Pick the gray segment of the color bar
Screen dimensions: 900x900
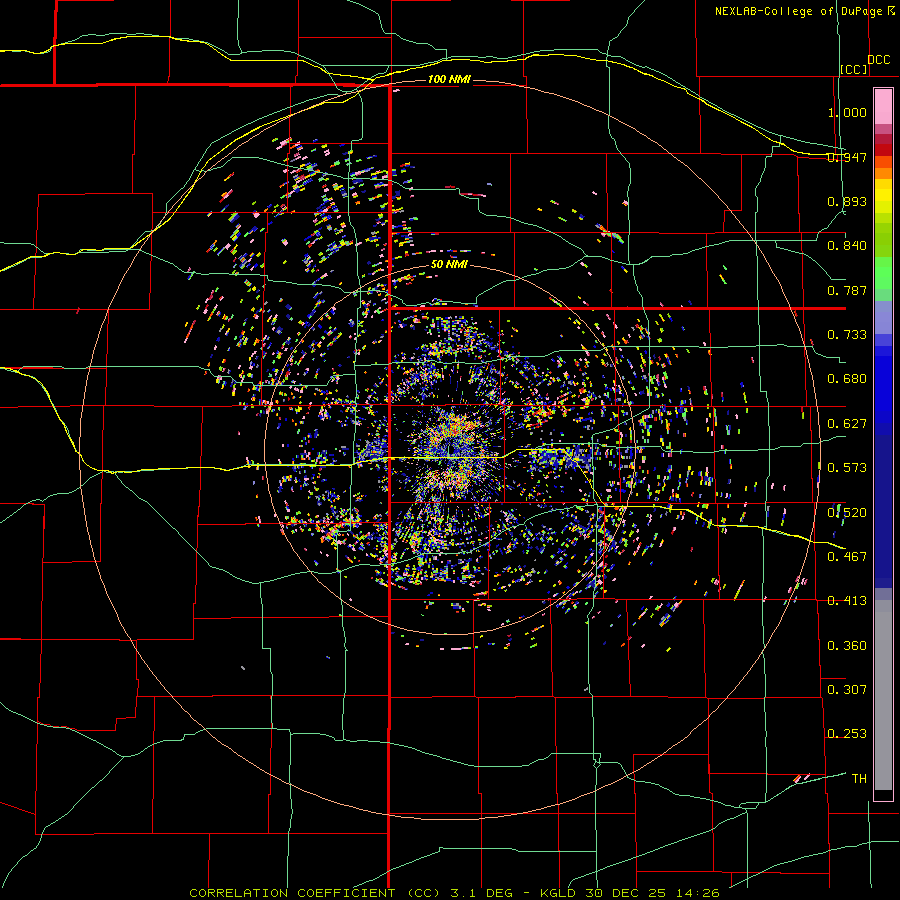click(883, 695)
